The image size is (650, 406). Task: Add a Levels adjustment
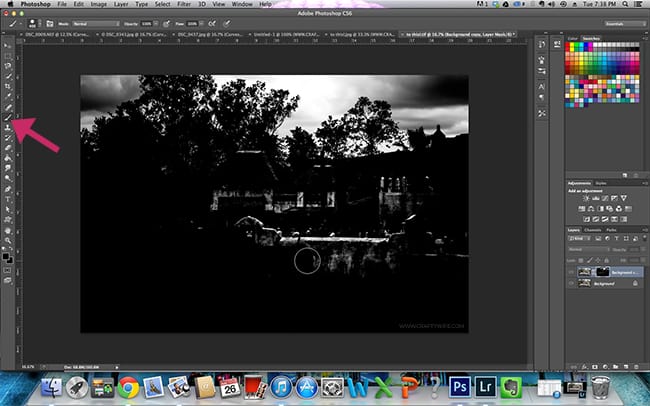pyautogui.click(x=596, y=198)
